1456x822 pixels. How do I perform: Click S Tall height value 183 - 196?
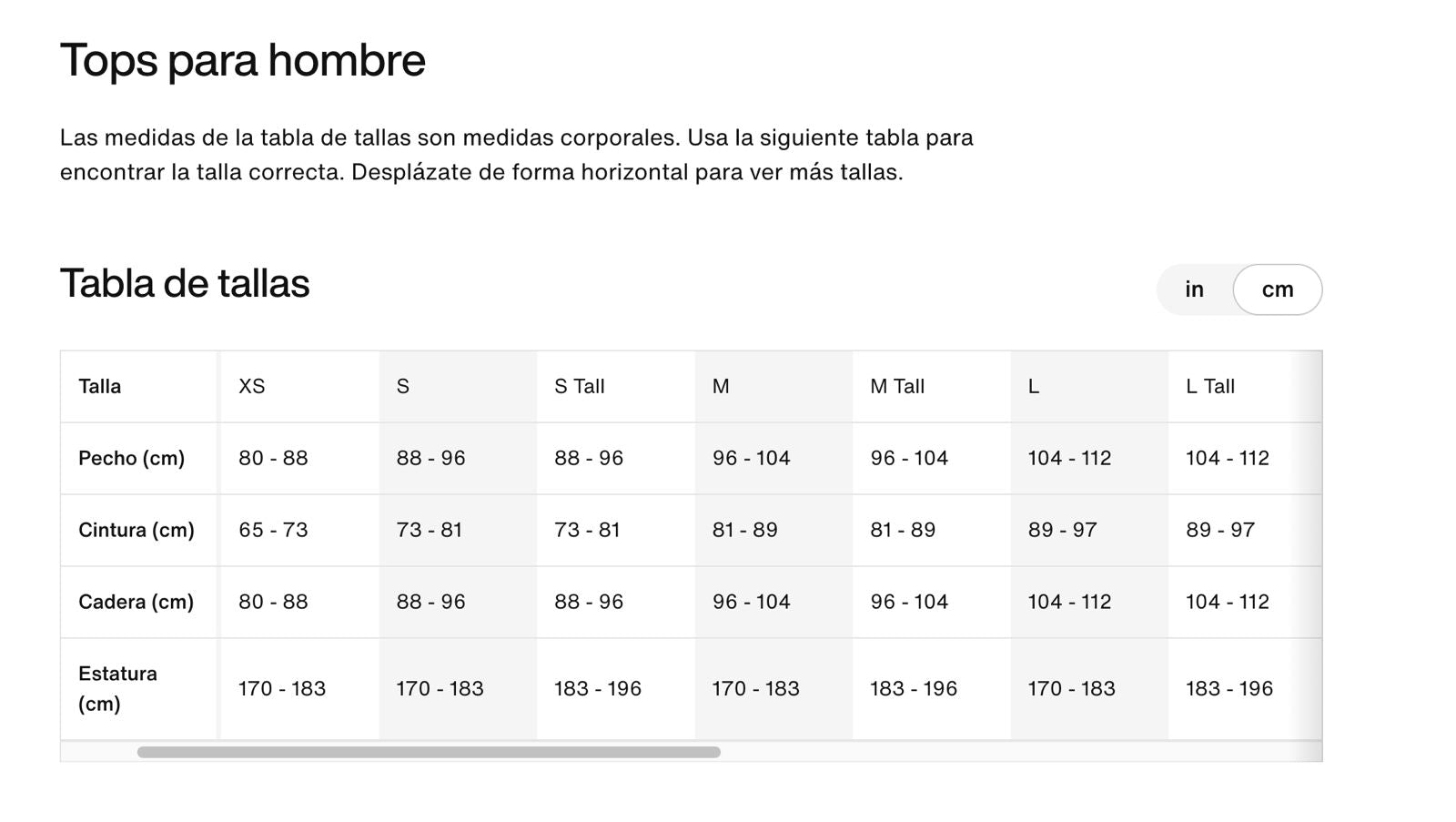598,688
